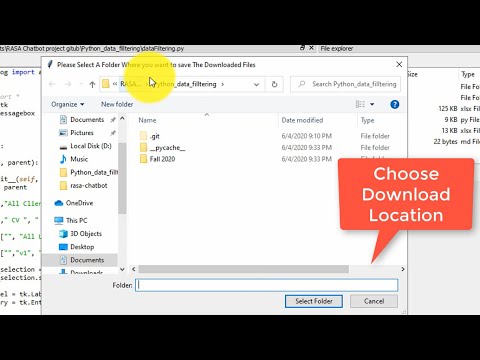Click the Fall 2020 folder icon
The width and height of the screenshot is (480, 360).
coord(143,159)
